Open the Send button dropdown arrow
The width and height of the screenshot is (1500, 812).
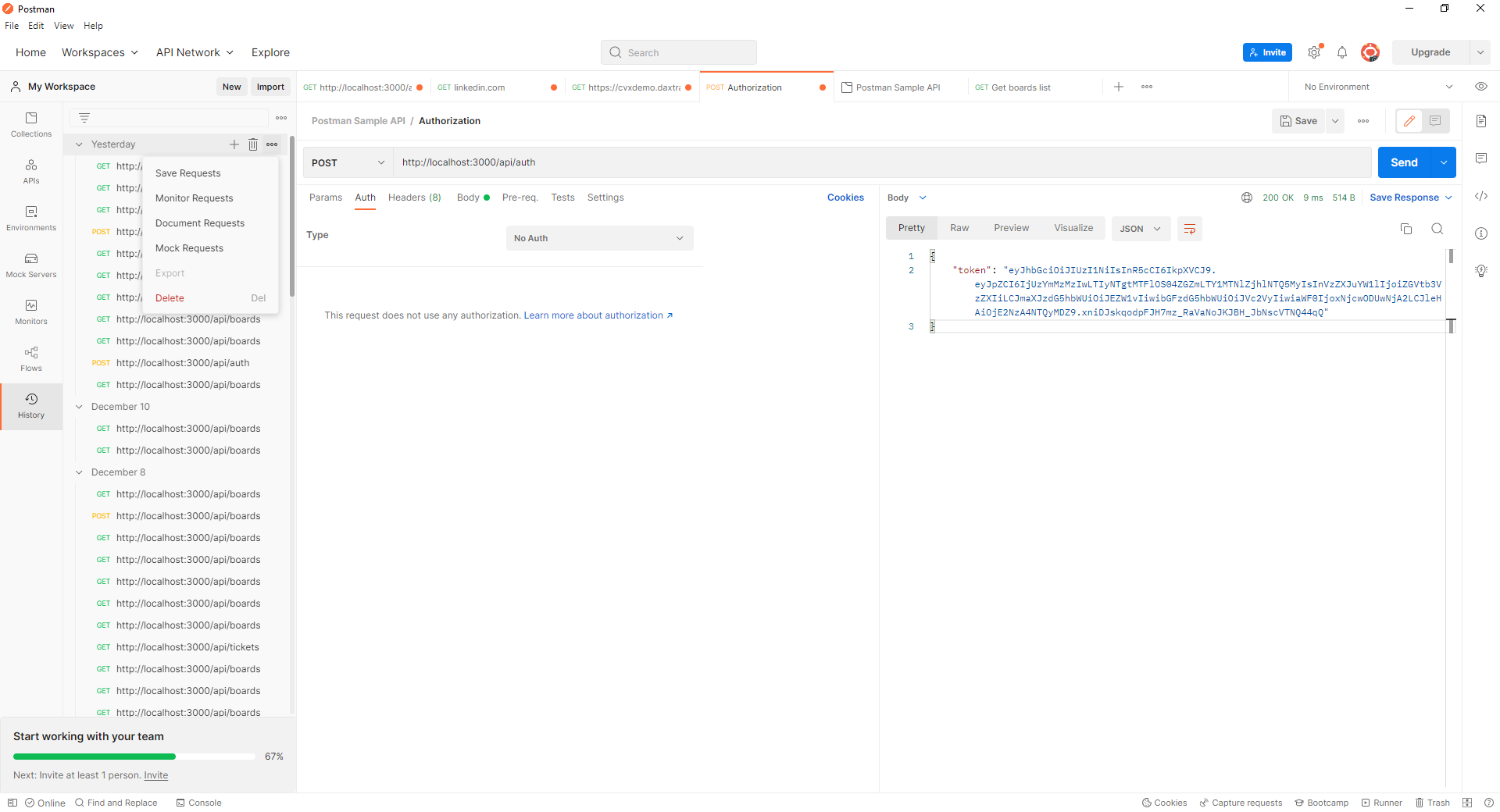point(1444,162)
